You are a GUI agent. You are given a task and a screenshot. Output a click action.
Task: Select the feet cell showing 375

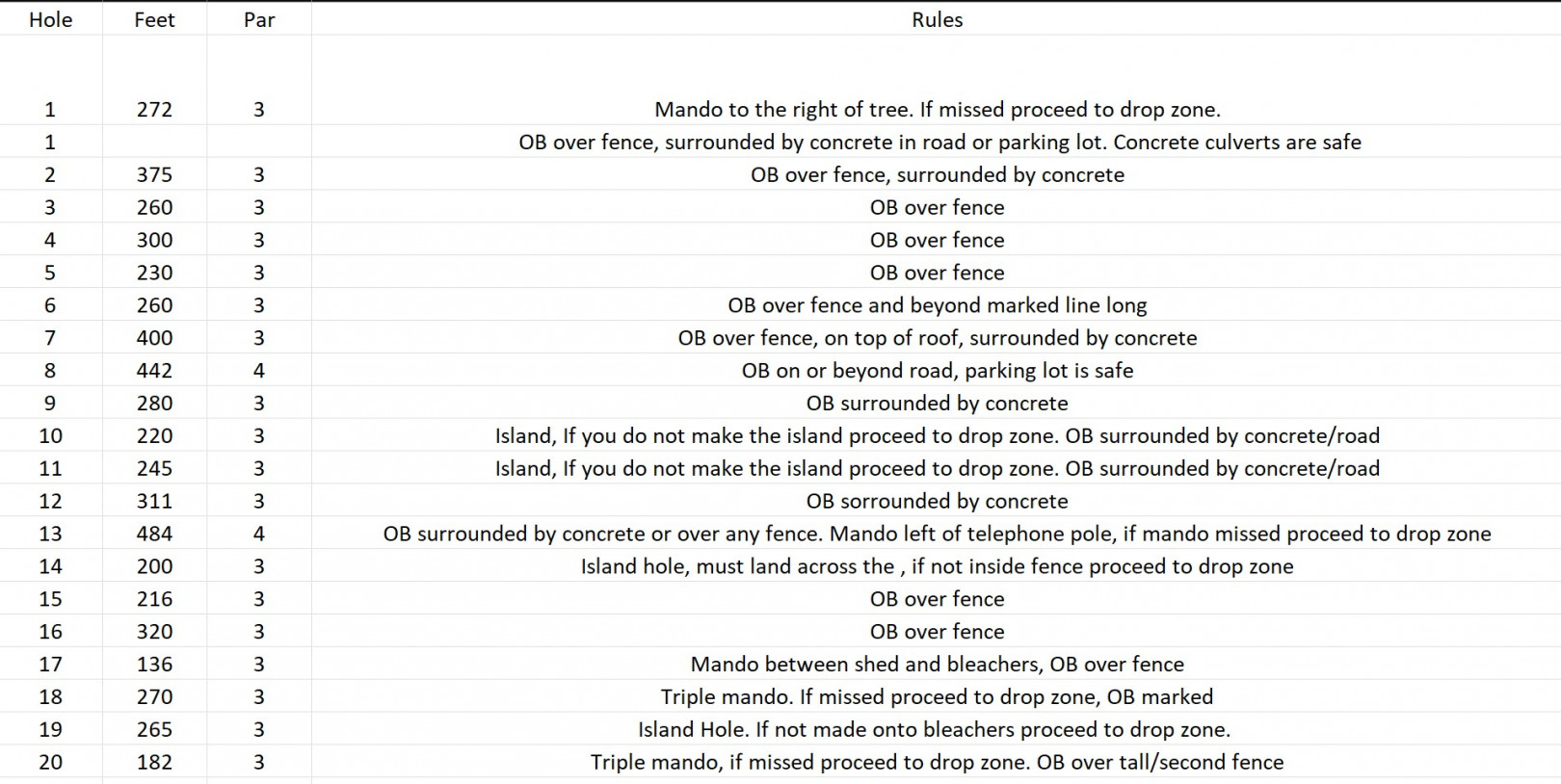(154, 175)
